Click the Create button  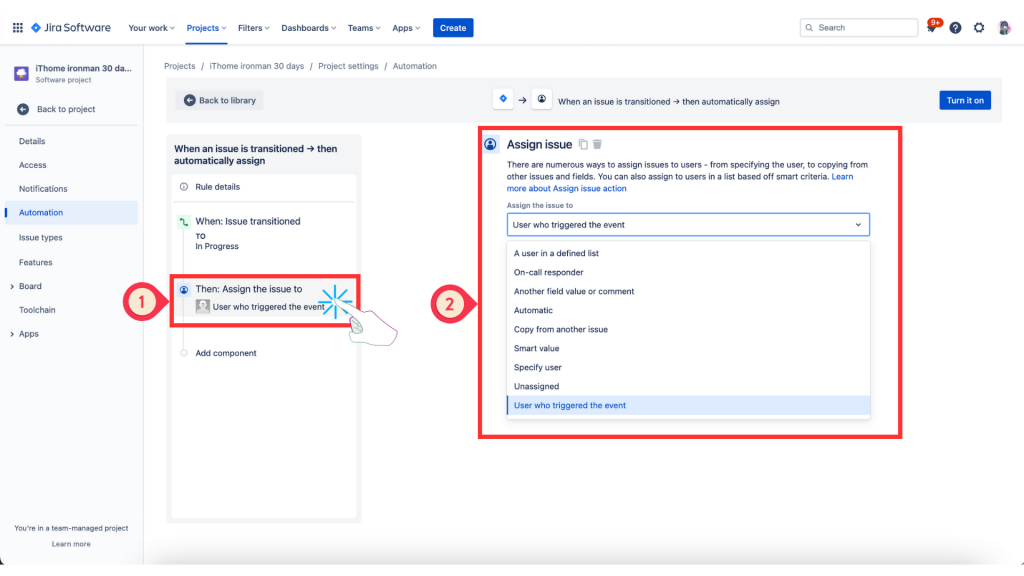pos(453,27)
